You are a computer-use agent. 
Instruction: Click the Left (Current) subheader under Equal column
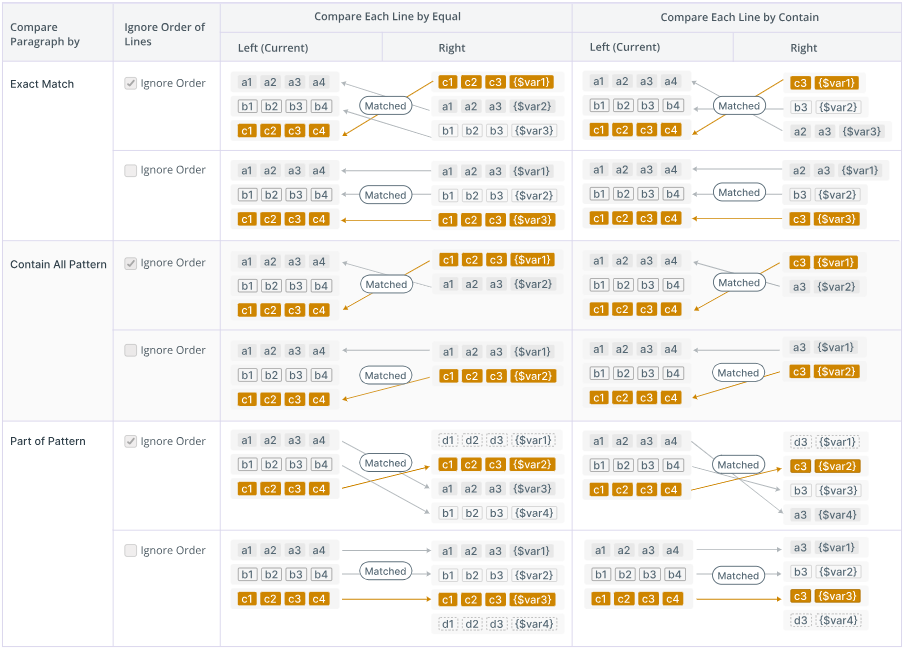tap(273, 48)
